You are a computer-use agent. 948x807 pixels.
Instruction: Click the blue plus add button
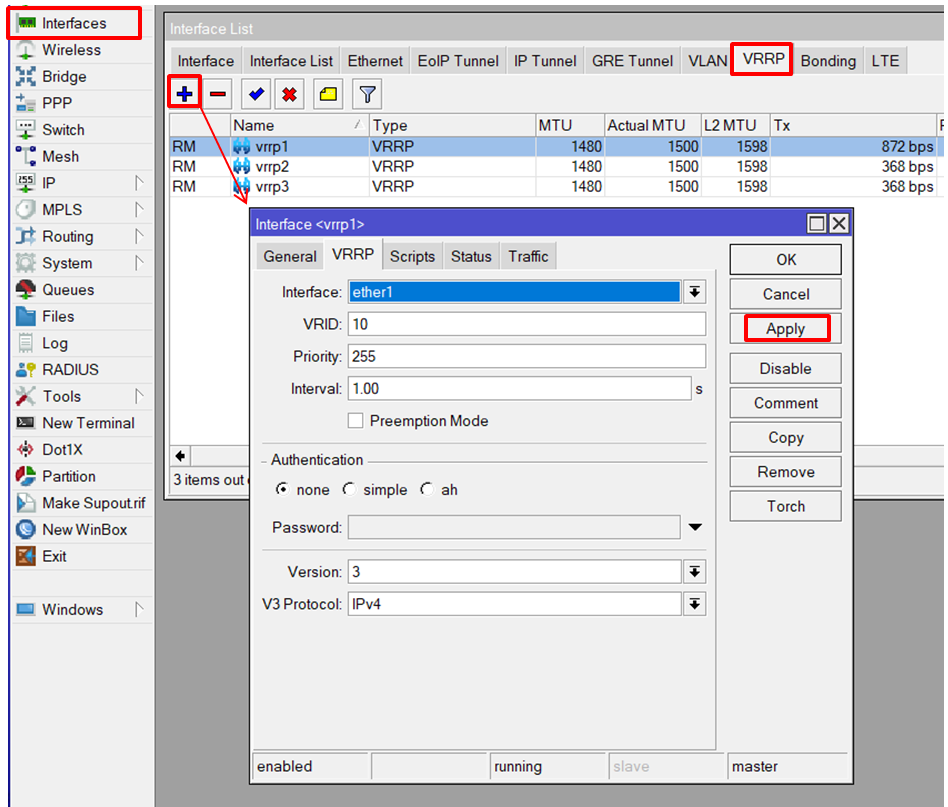coord(185,95)
